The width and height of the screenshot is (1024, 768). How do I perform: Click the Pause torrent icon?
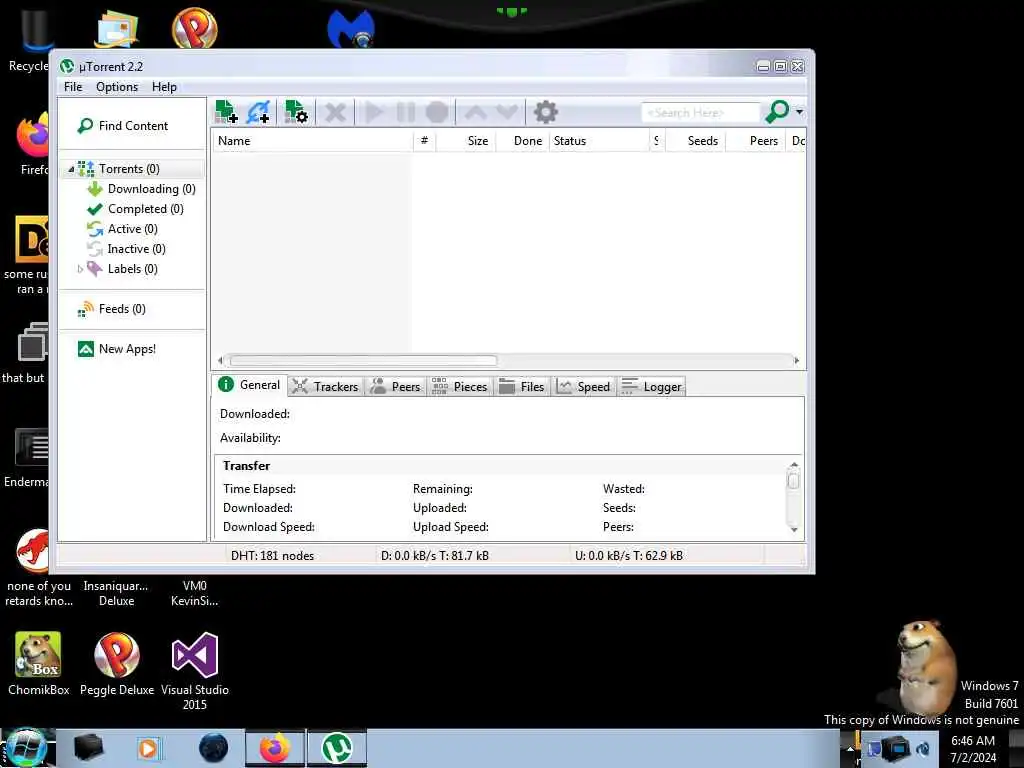click(406, 112)
